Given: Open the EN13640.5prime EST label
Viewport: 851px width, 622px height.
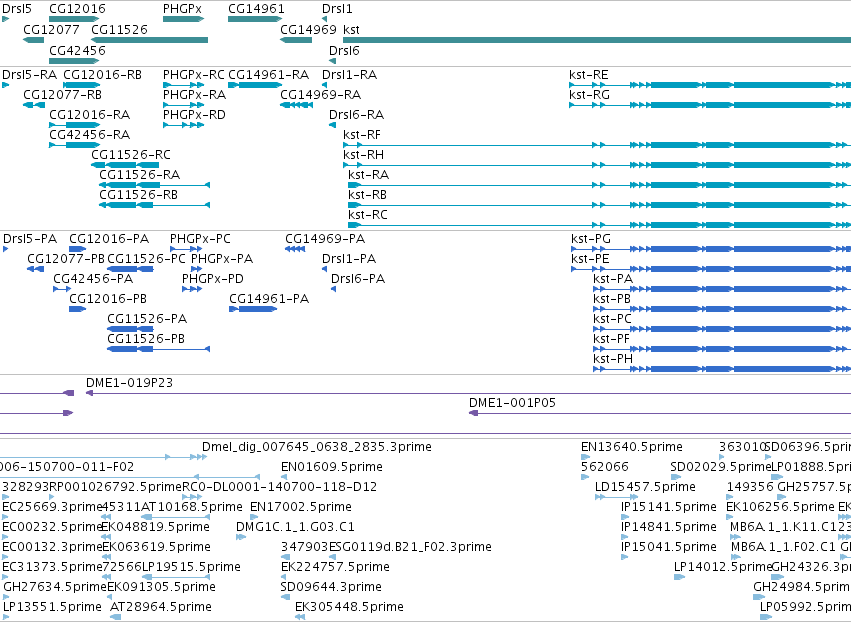Looking at the screenshot, I should click(x=632, y=447).
